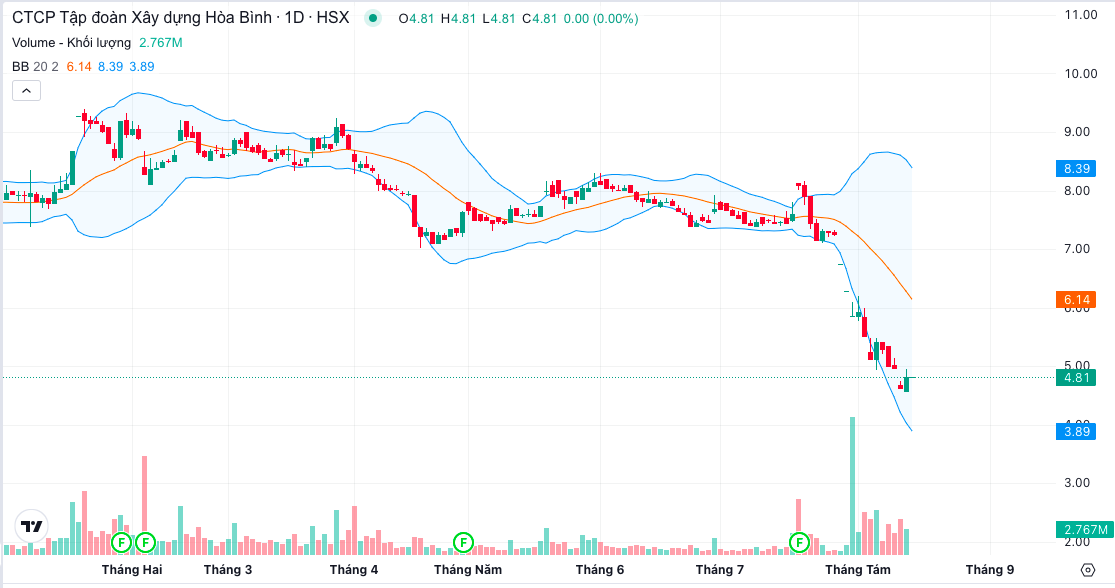1115x588 pixels.
Task: Click the Tháng 3 time-axis label
Action: pyautogui.click(x=228, y=570)
